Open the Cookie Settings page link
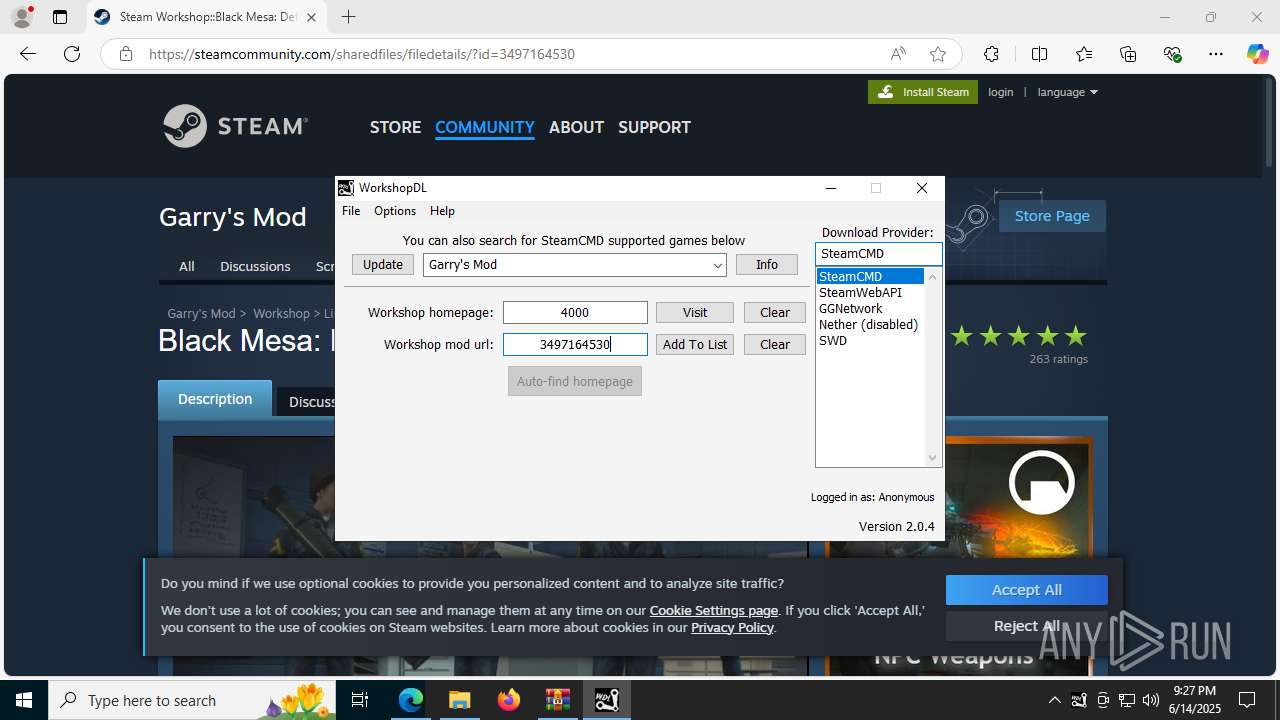This screenshot has width=1280, height=720. click(x=713, y=610)
